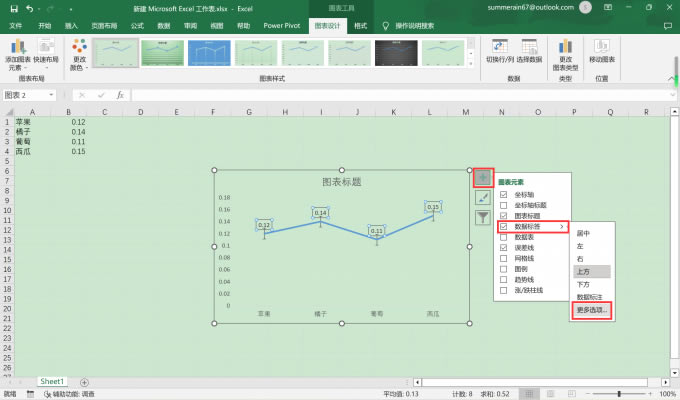
Task: Expand the 数据标签 submenu arrow
Action: click(x=563, y=227)
